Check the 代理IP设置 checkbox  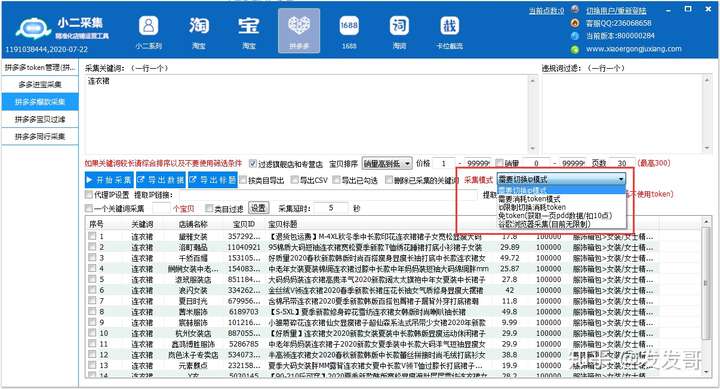click(89, 195)
